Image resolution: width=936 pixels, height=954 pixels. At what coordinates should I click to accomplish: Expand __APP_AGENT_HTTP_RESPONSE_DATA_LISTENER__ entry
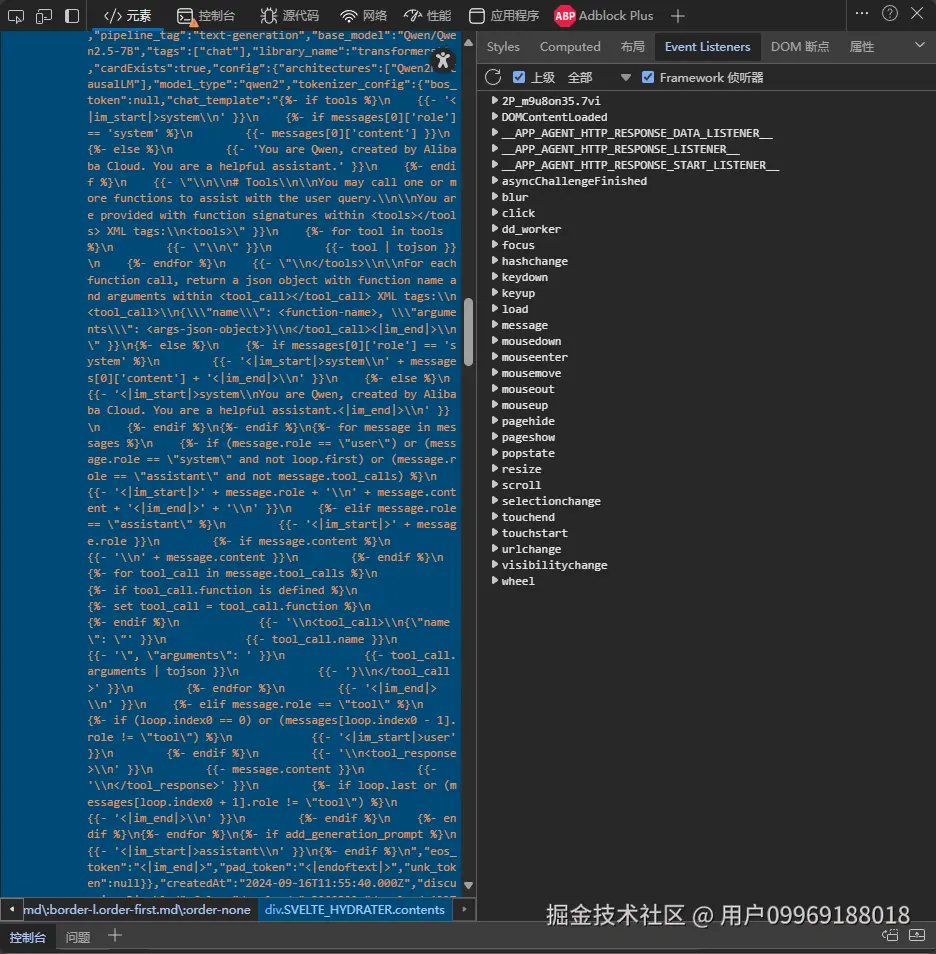click(x=495, y=132)
